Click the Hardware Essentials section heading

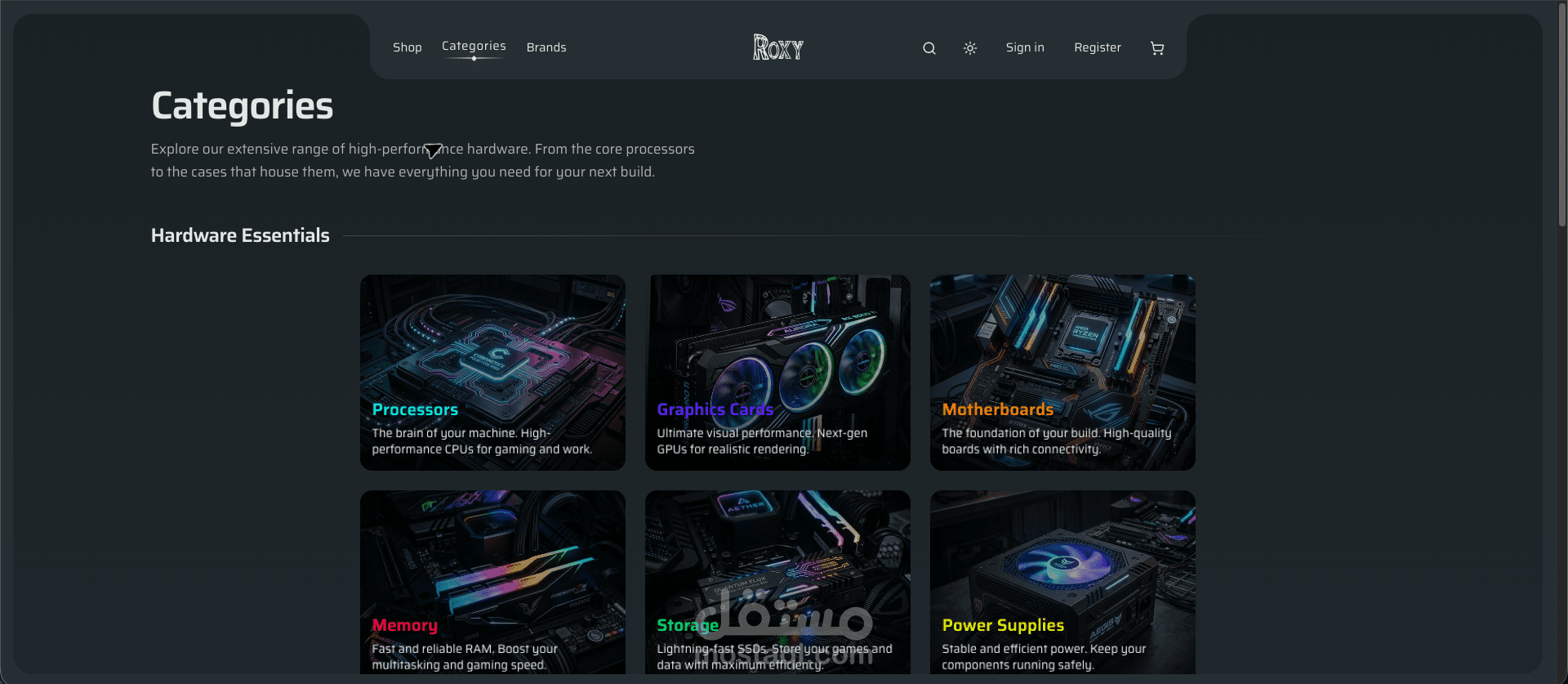pos(240,235)
